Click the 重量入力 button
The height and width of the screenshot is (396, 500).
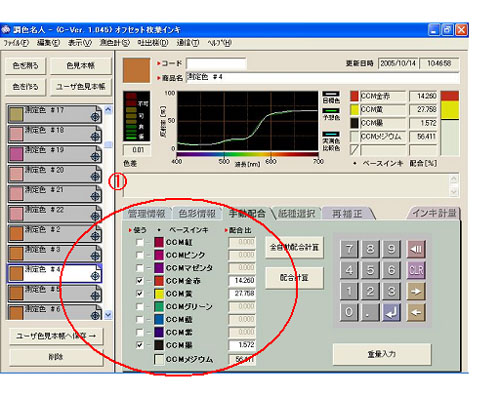pos(382,354)
